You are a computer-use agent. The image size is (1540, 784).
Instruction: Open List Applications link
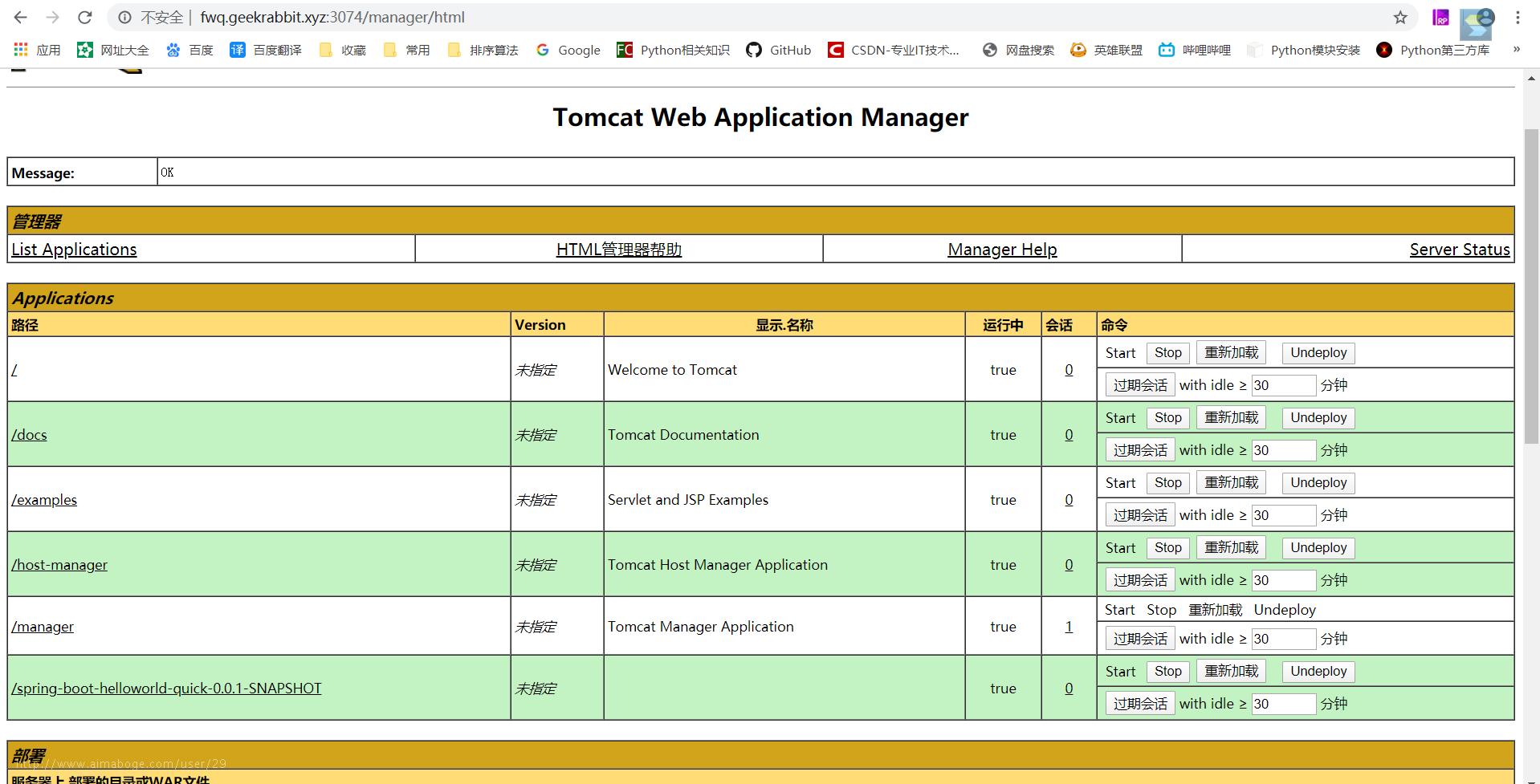point(74,250)
